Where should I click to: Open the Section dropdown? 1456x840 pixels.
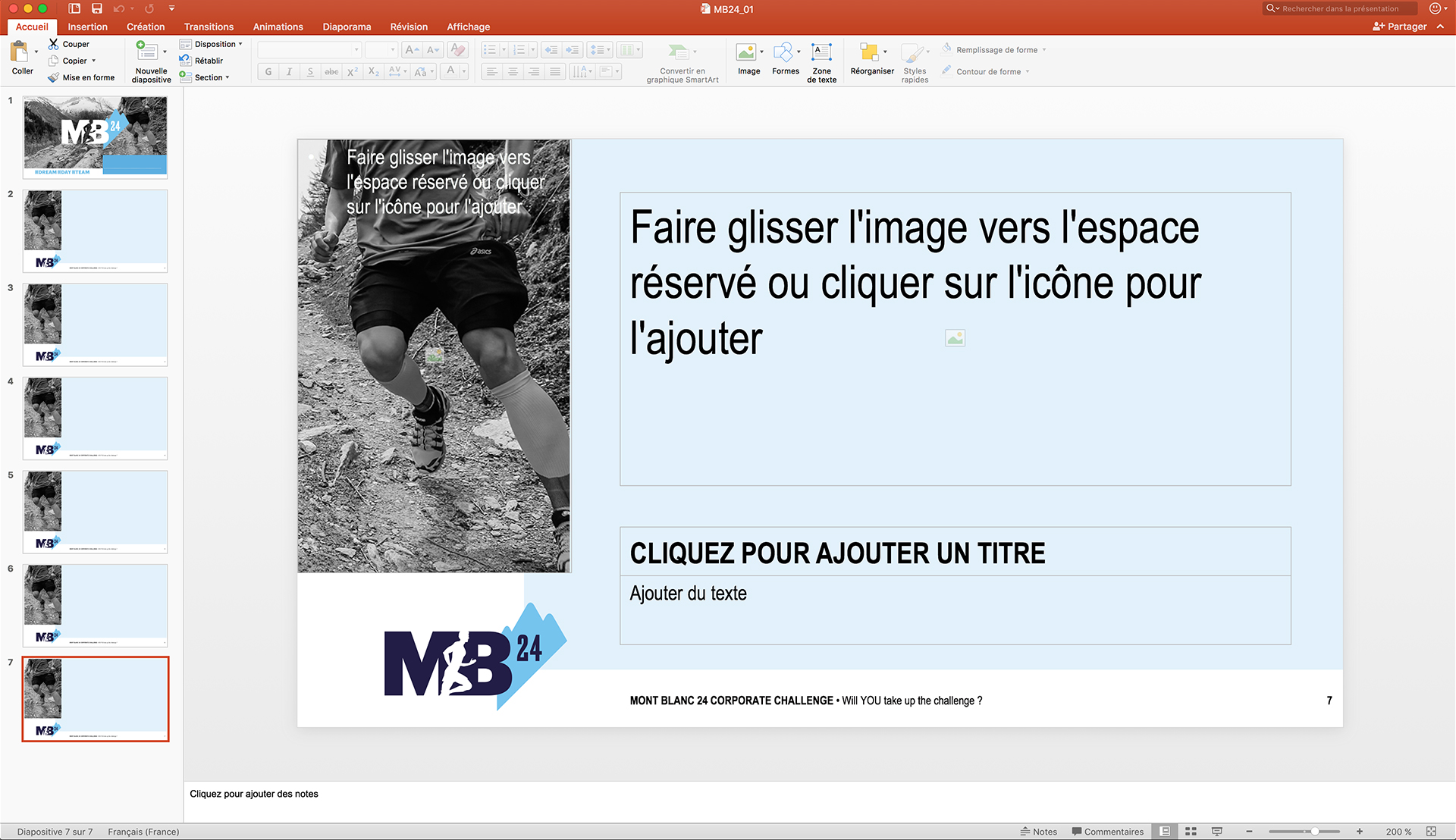205,77
